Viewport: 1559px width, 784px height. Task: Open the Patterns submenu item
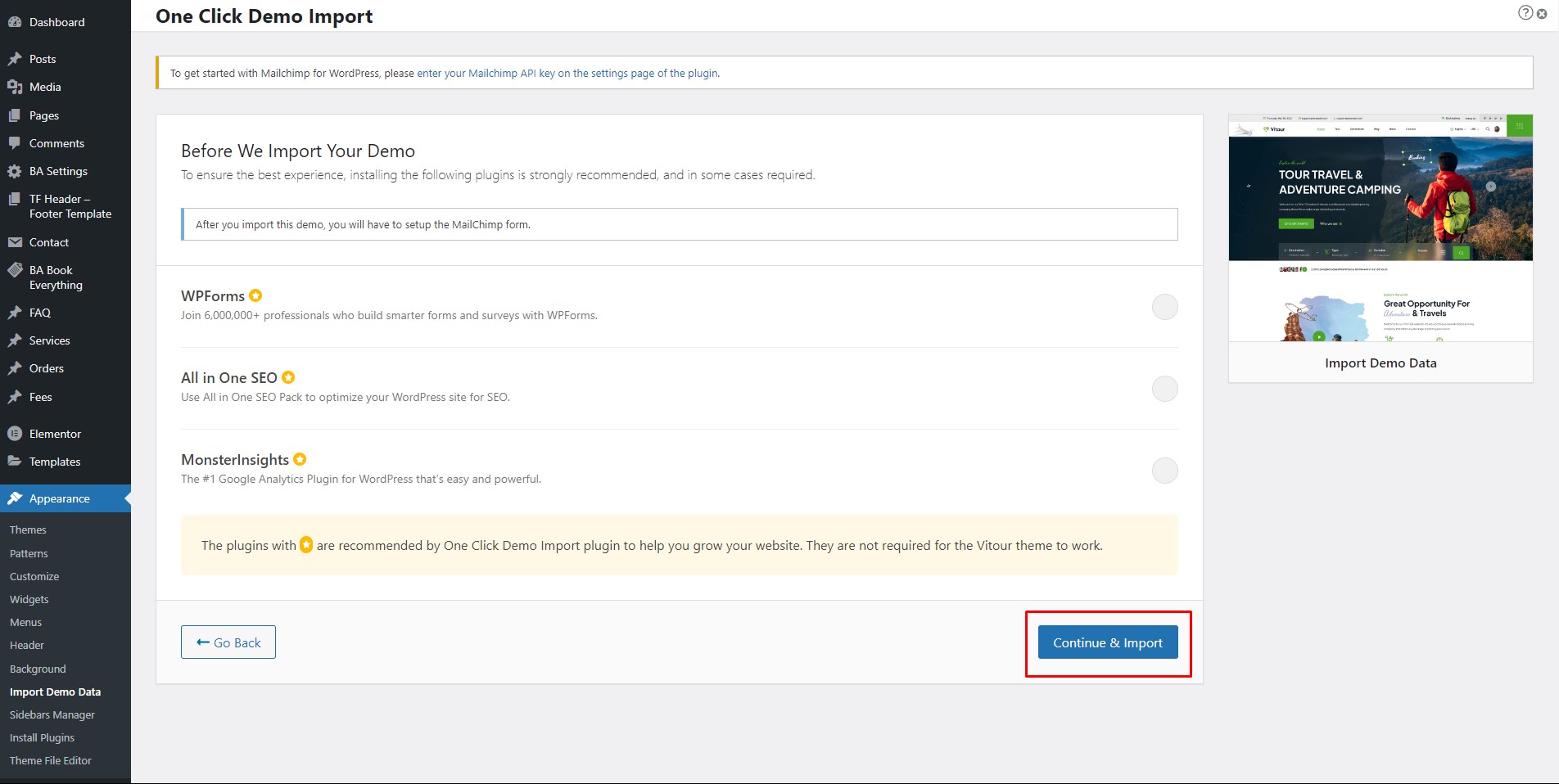tap(29, 553)
